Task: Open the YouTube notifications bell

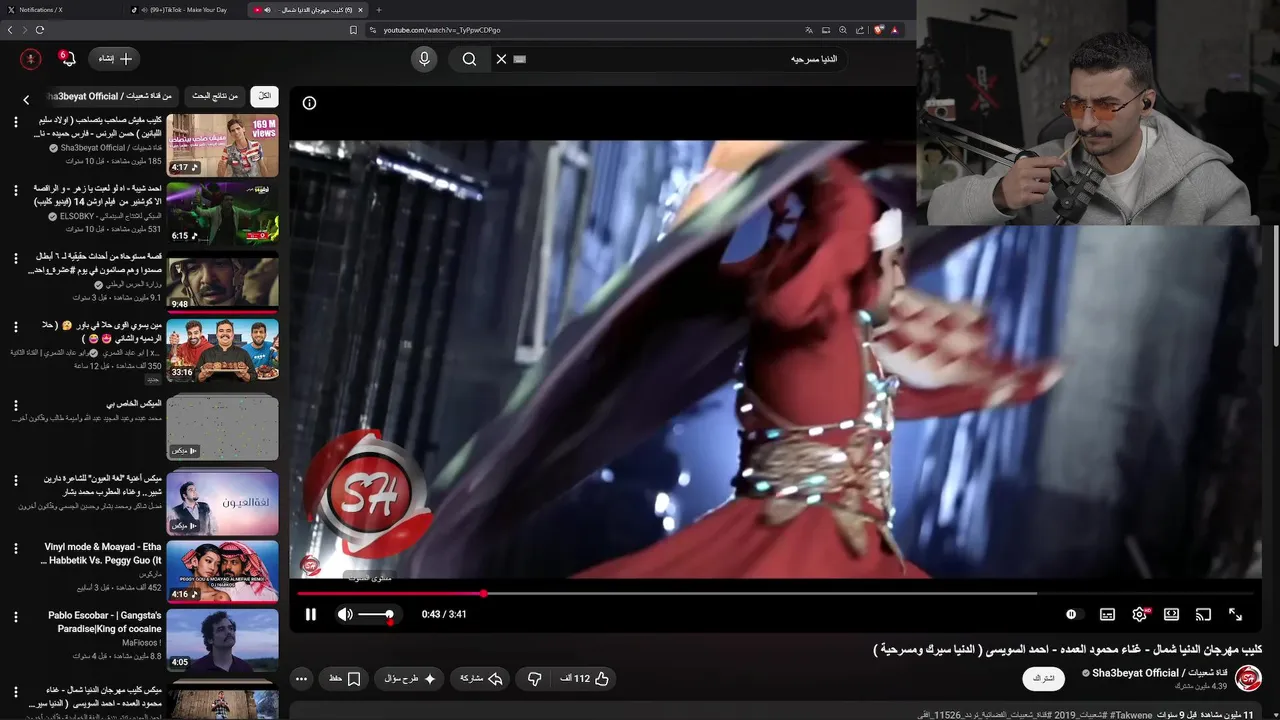Action: [x=67, y=59]
